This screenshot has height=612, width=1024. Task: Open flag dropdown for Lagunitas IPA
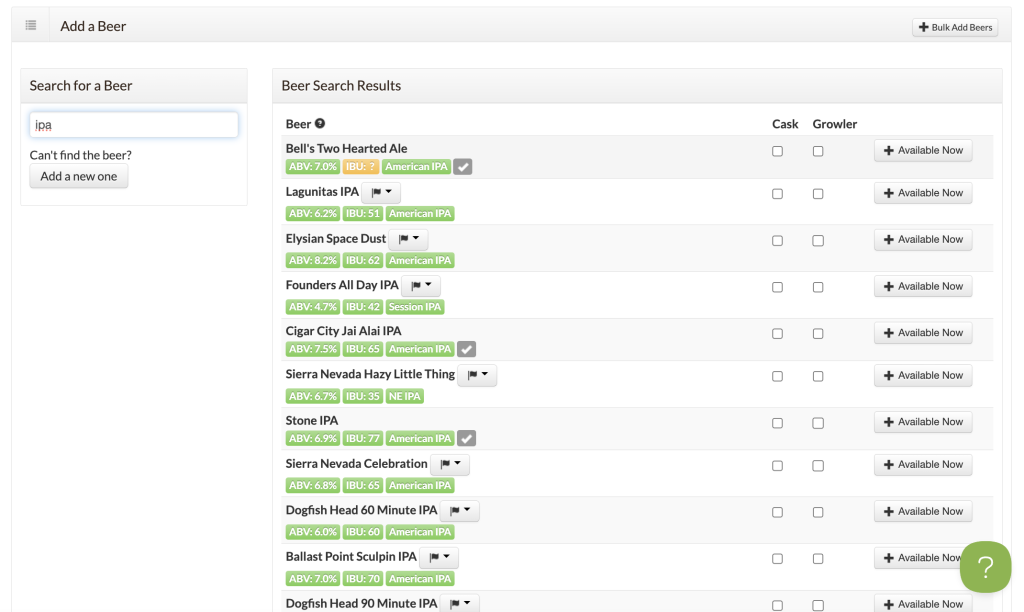tap(381, 192)
